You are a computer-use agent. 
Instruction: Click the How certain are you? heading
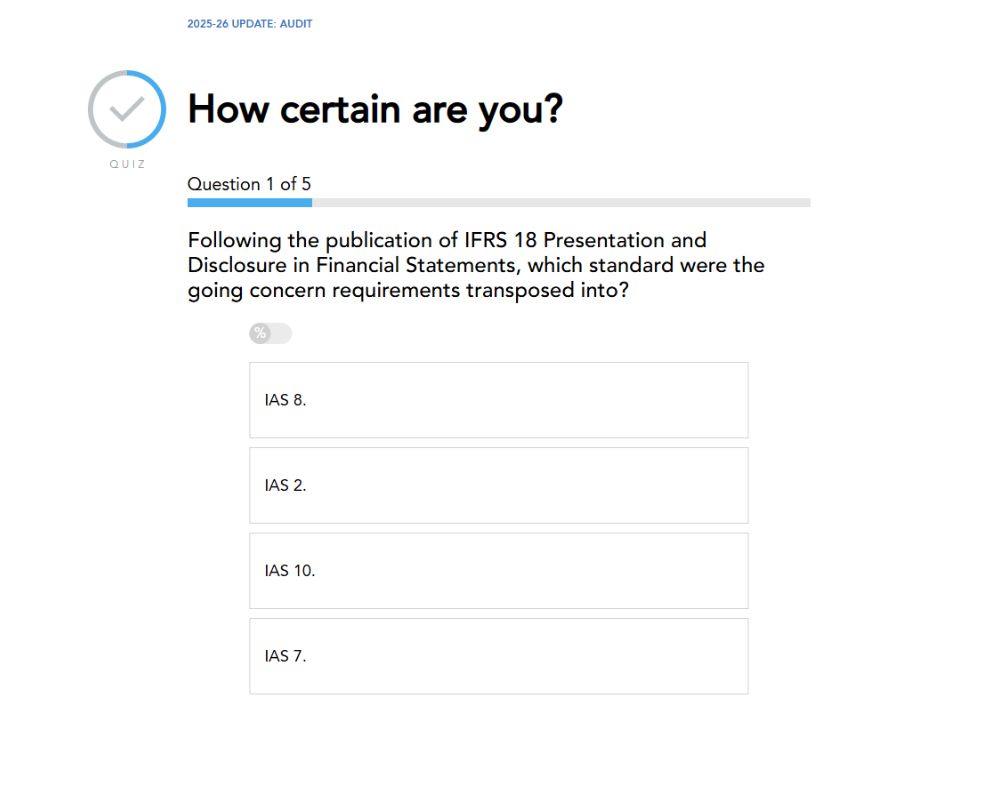(375, 109)
